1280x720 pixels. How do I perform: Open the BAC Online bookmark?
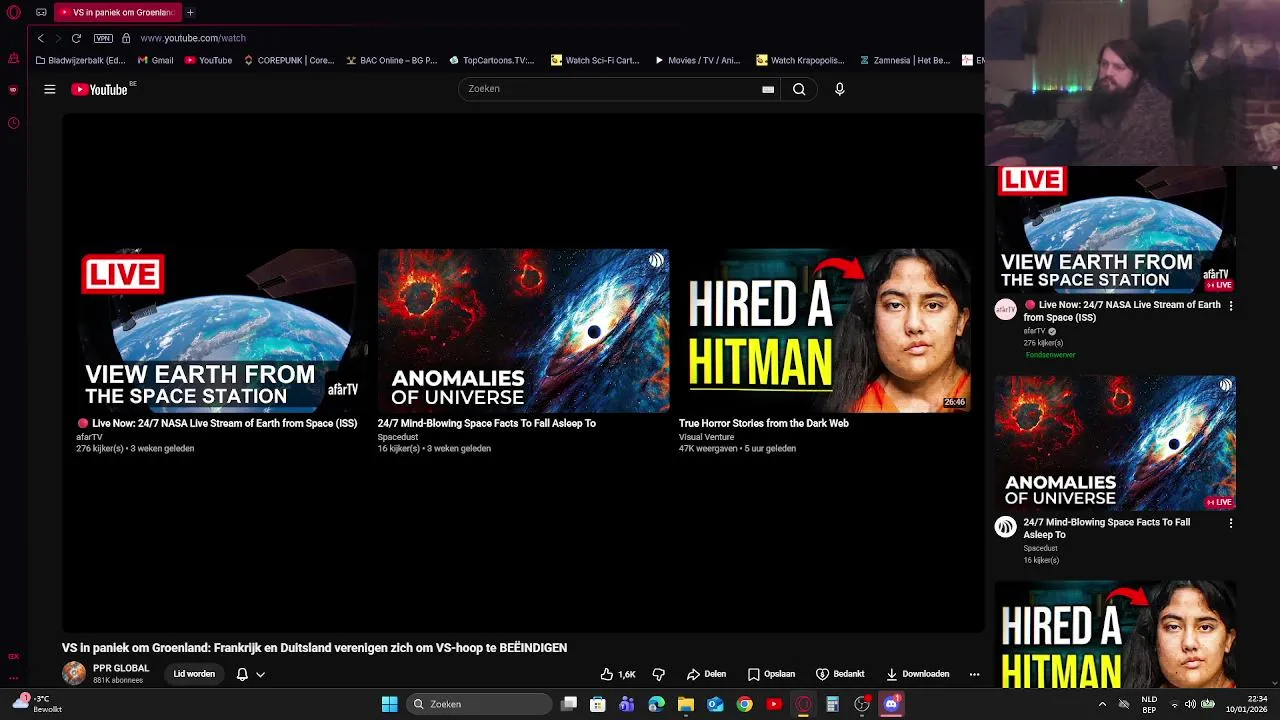(x=392, y=60)
